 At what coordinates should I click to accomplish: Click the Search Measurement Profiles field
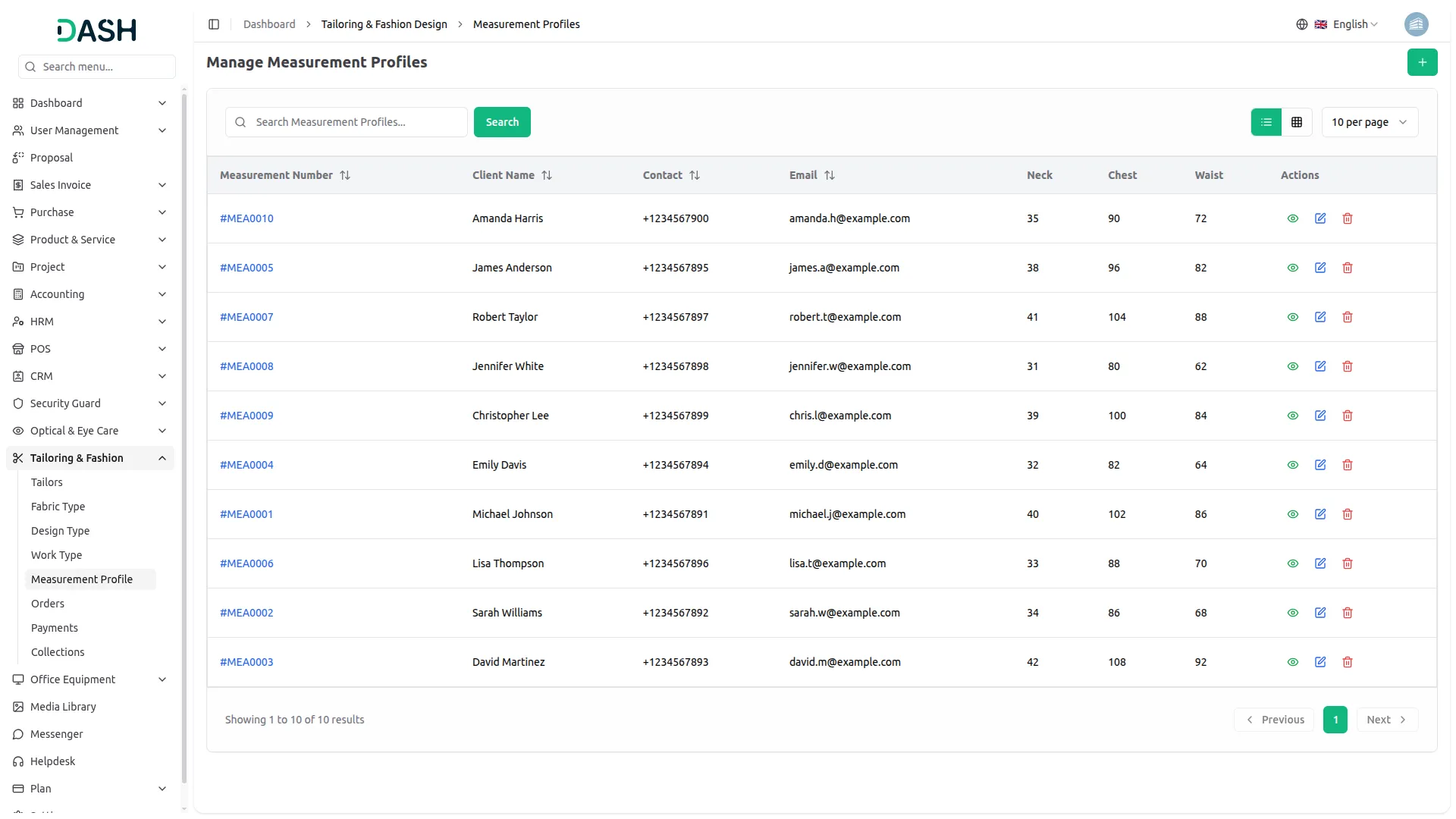[x=356, y=122]
